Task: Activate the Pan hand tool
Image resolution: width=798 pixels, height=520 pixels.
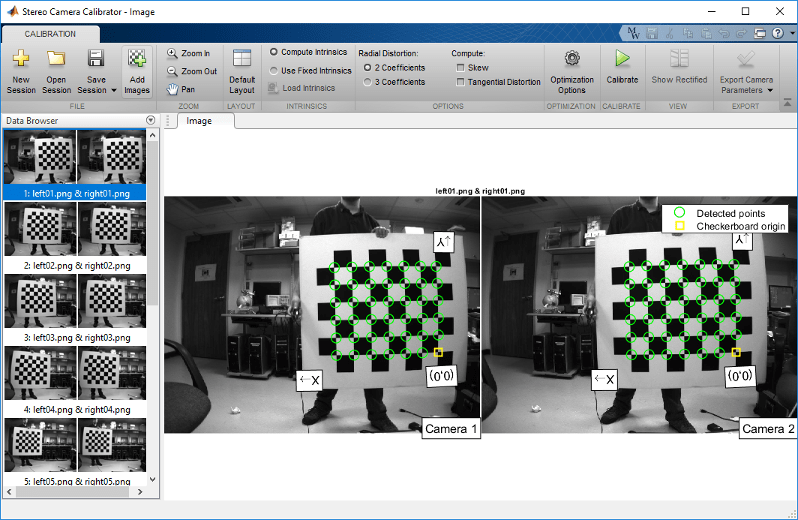Action: point(181,90)
